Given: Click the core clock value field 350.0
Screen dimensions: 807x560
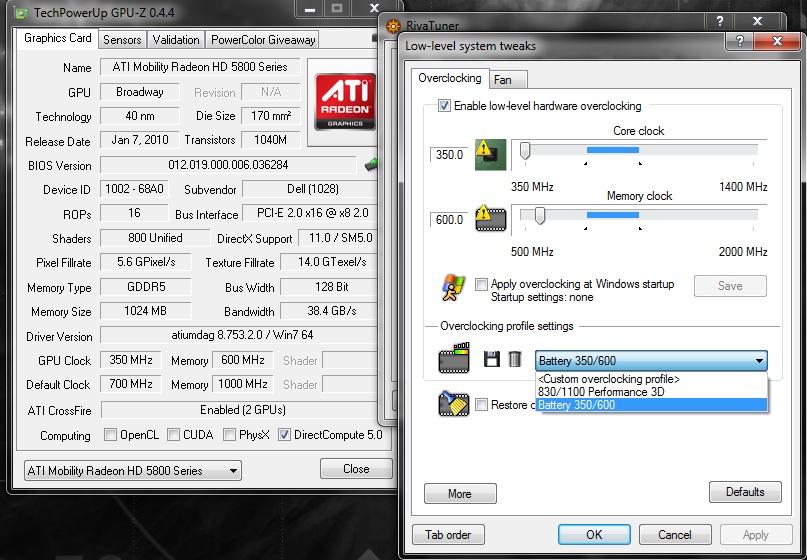Looking at the screenshot, I should coord(448,154).
